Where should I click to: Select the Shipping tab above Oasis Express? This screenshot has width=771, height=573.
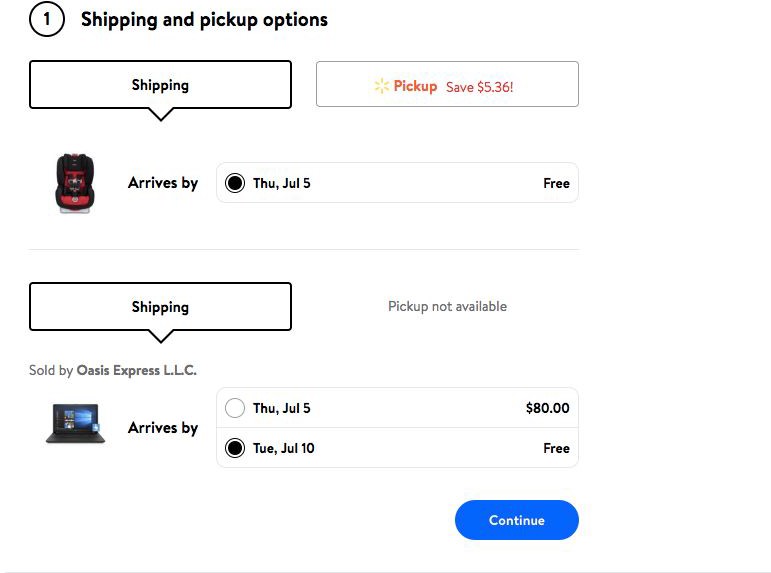[x=160, y=307]
